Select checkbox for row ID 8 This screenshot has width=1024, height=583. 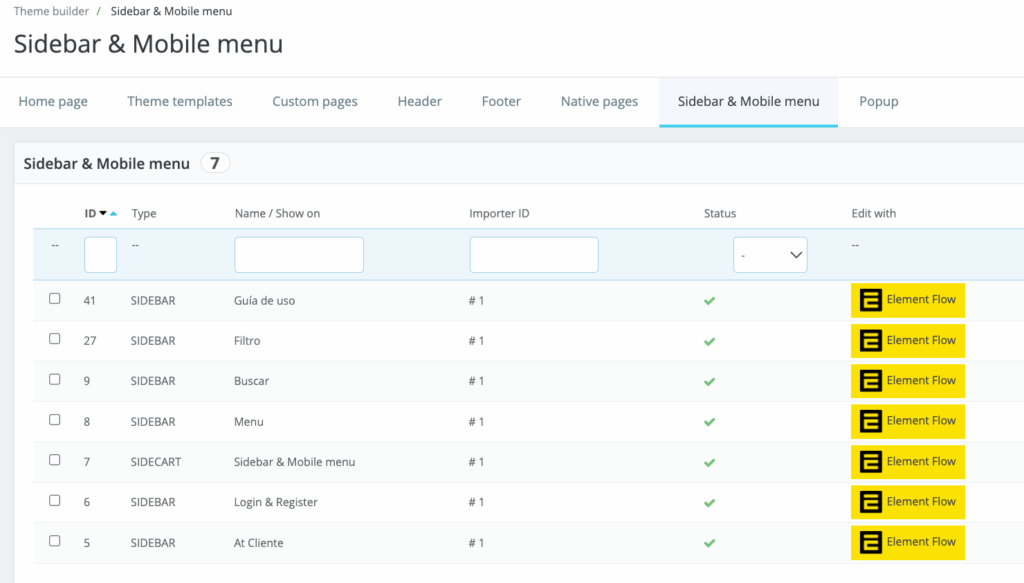pyautogui.click(x=55, y=420)
